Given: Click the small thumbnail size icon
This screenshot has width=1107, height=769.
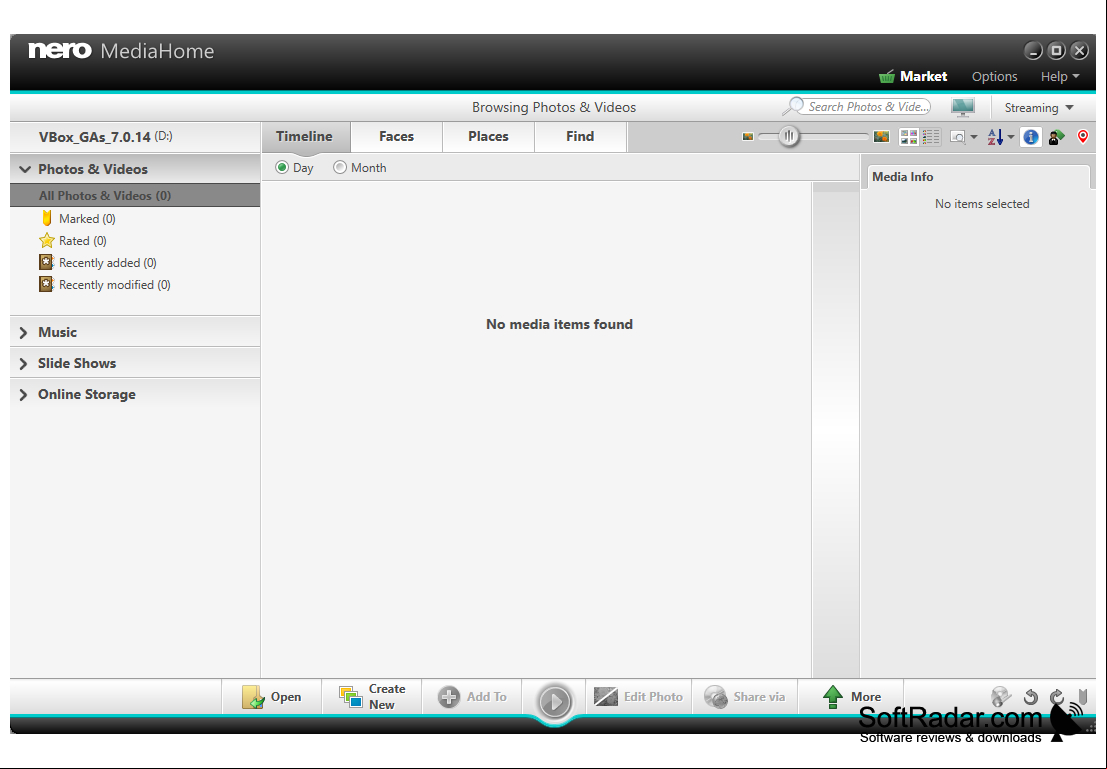Looking at the screenshot, I should tap(748, 136).
